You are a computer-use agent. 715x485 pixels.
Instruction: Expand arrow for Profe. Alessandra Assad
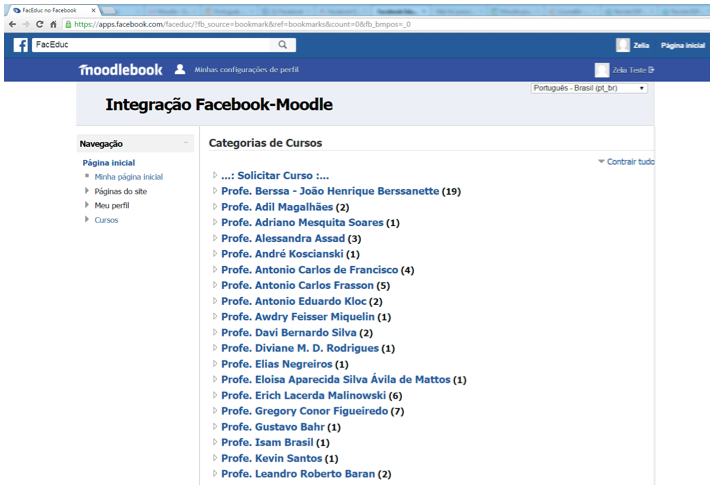215,238
